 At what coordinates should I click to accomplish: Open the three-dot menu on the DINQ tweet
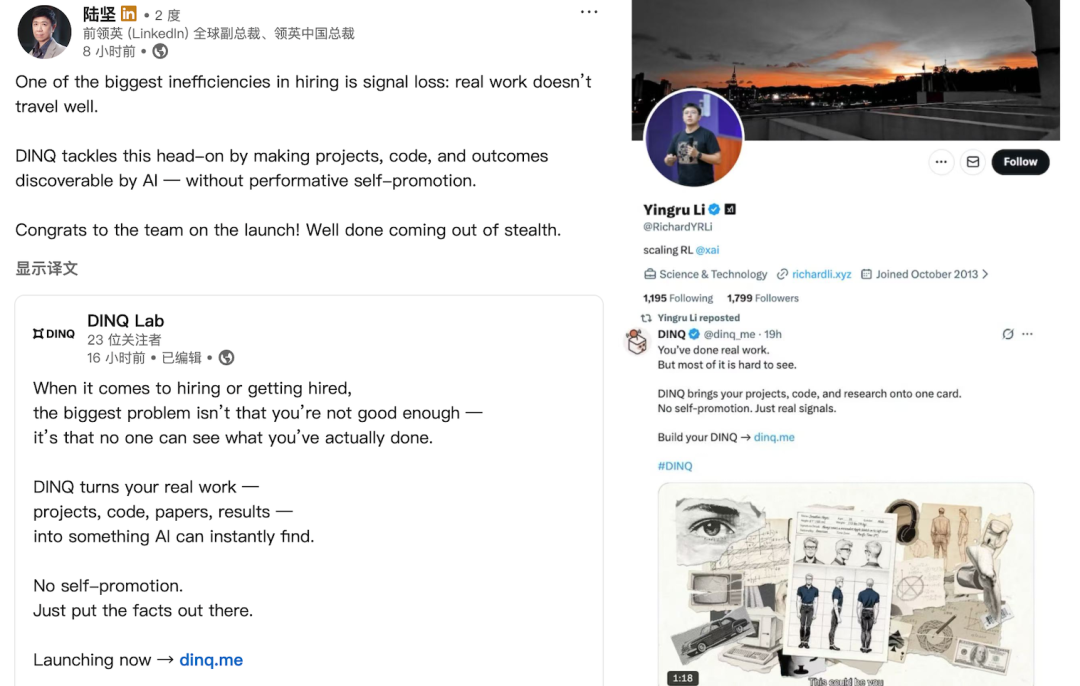click(x=1028, y=334)
